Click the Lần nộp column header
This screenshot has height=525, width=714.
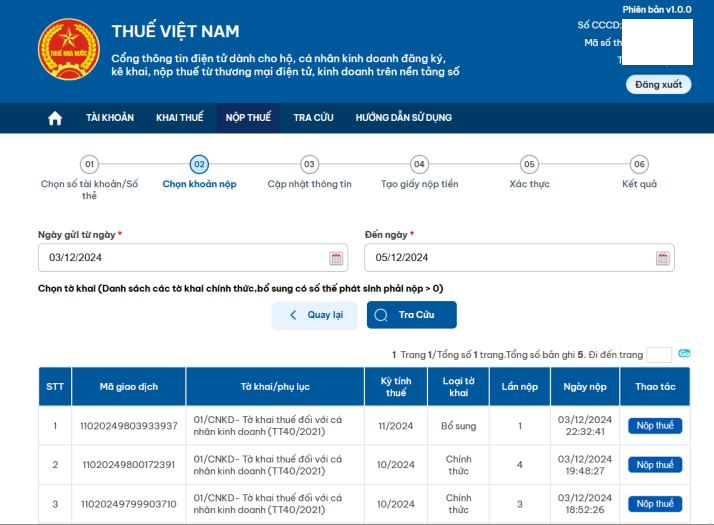point(520,387)
